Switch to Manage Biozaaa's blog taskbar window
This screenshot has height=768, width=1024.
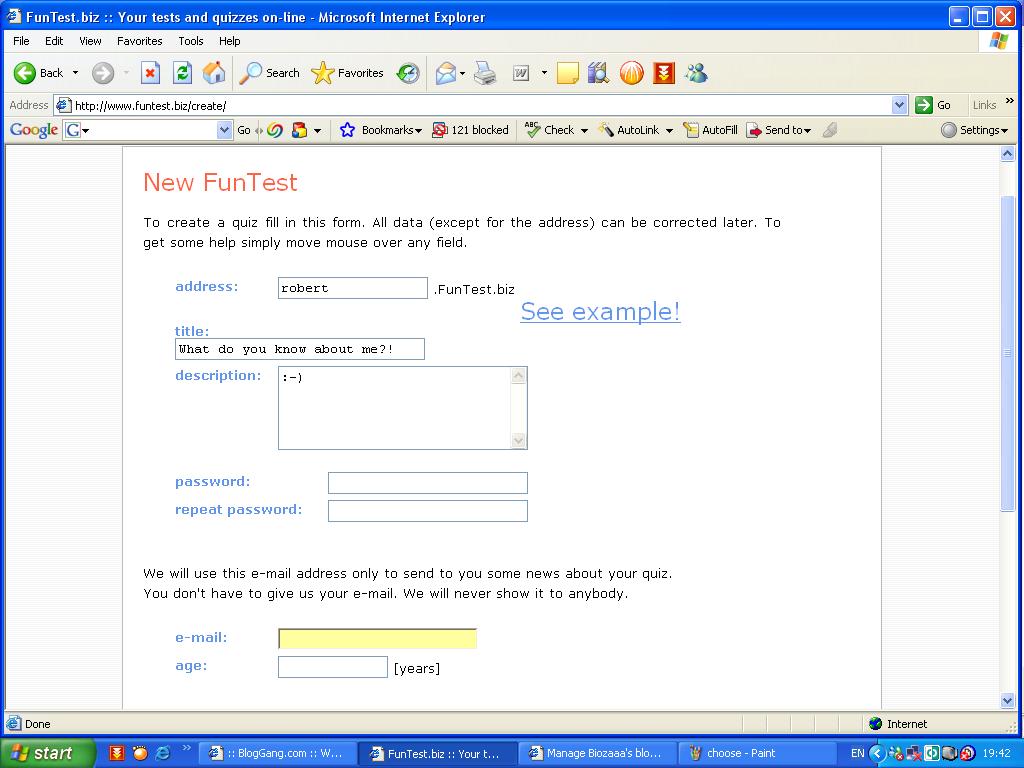(x=596, y=753)
